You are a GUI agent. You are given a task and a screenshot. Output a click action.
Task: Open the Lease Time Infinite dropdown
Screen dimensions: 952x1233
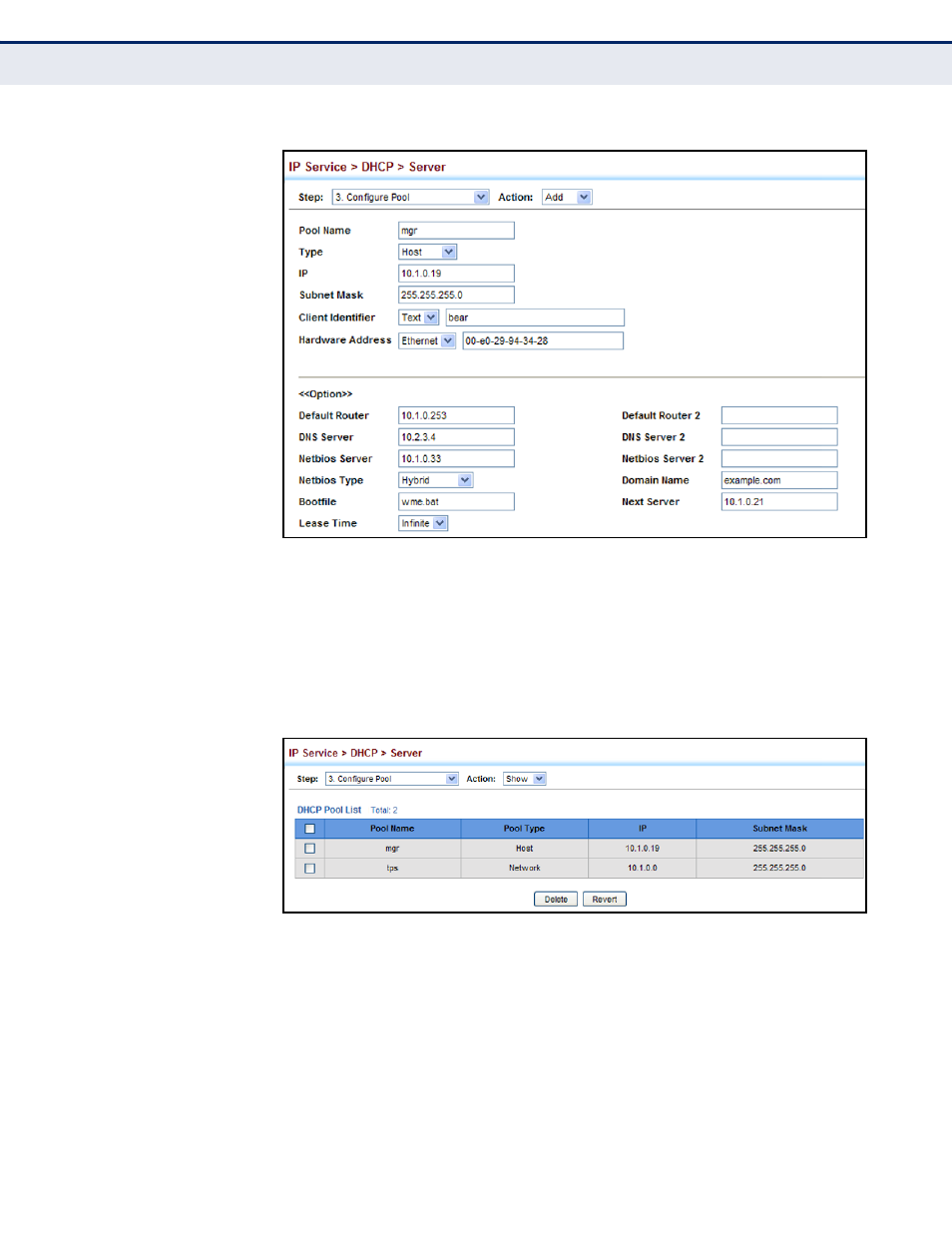423,523
